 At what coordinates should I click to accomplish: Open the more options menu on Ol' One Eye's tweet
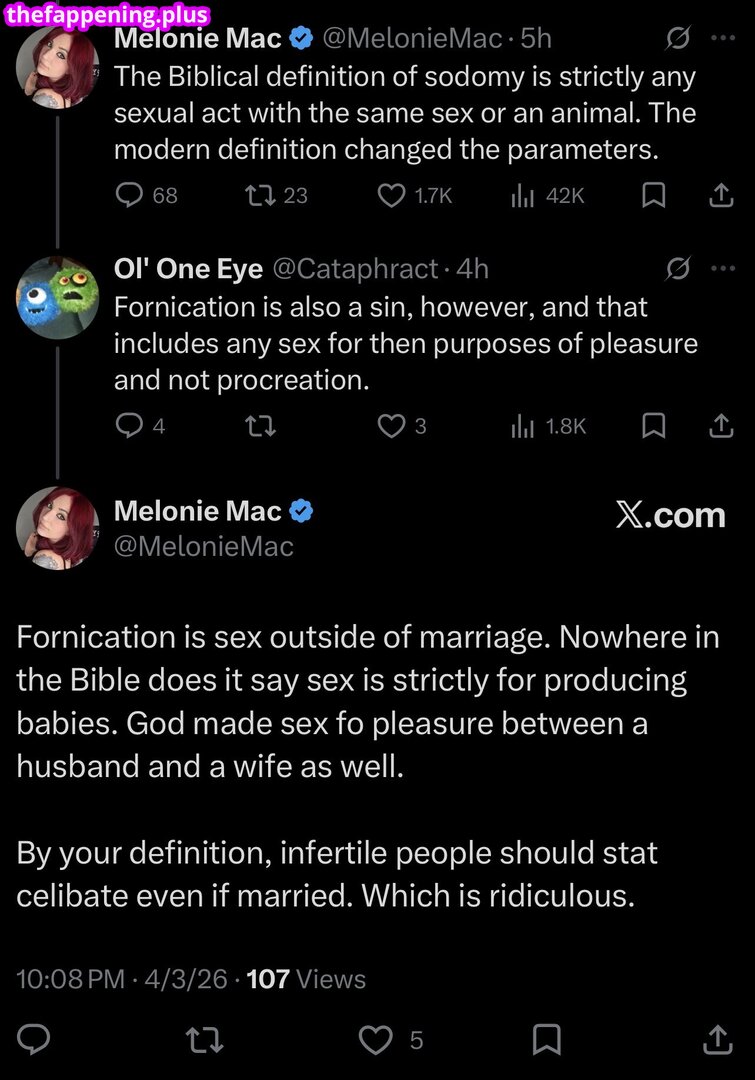723,268
